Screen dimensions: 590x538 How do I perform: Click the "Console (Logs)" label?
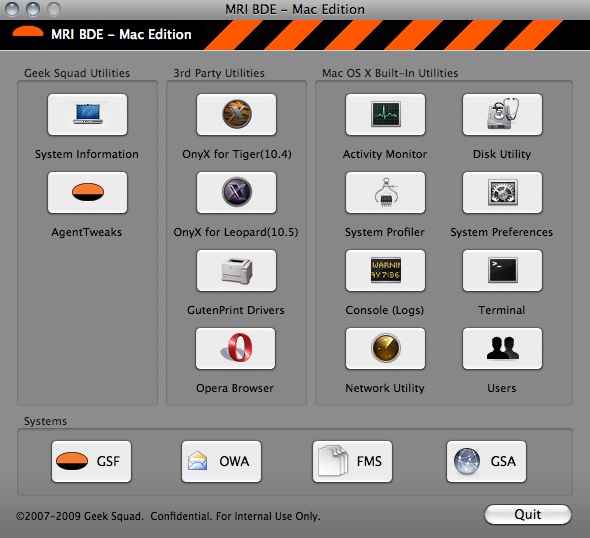click(x=385, y=310)
